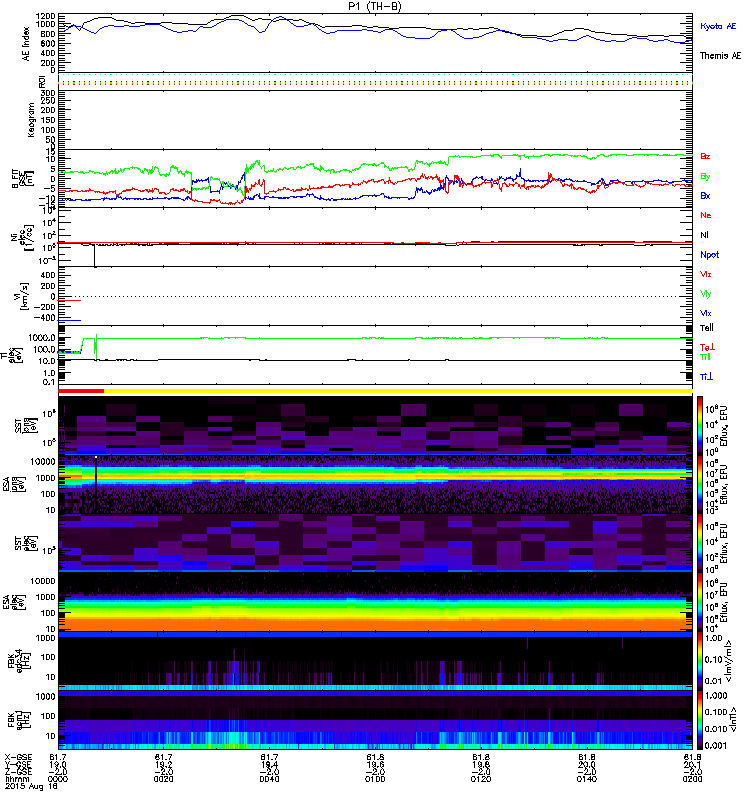Viewport: 750px width, 800px height.
Task: Click the nT color scale bar
Action: 700,720
